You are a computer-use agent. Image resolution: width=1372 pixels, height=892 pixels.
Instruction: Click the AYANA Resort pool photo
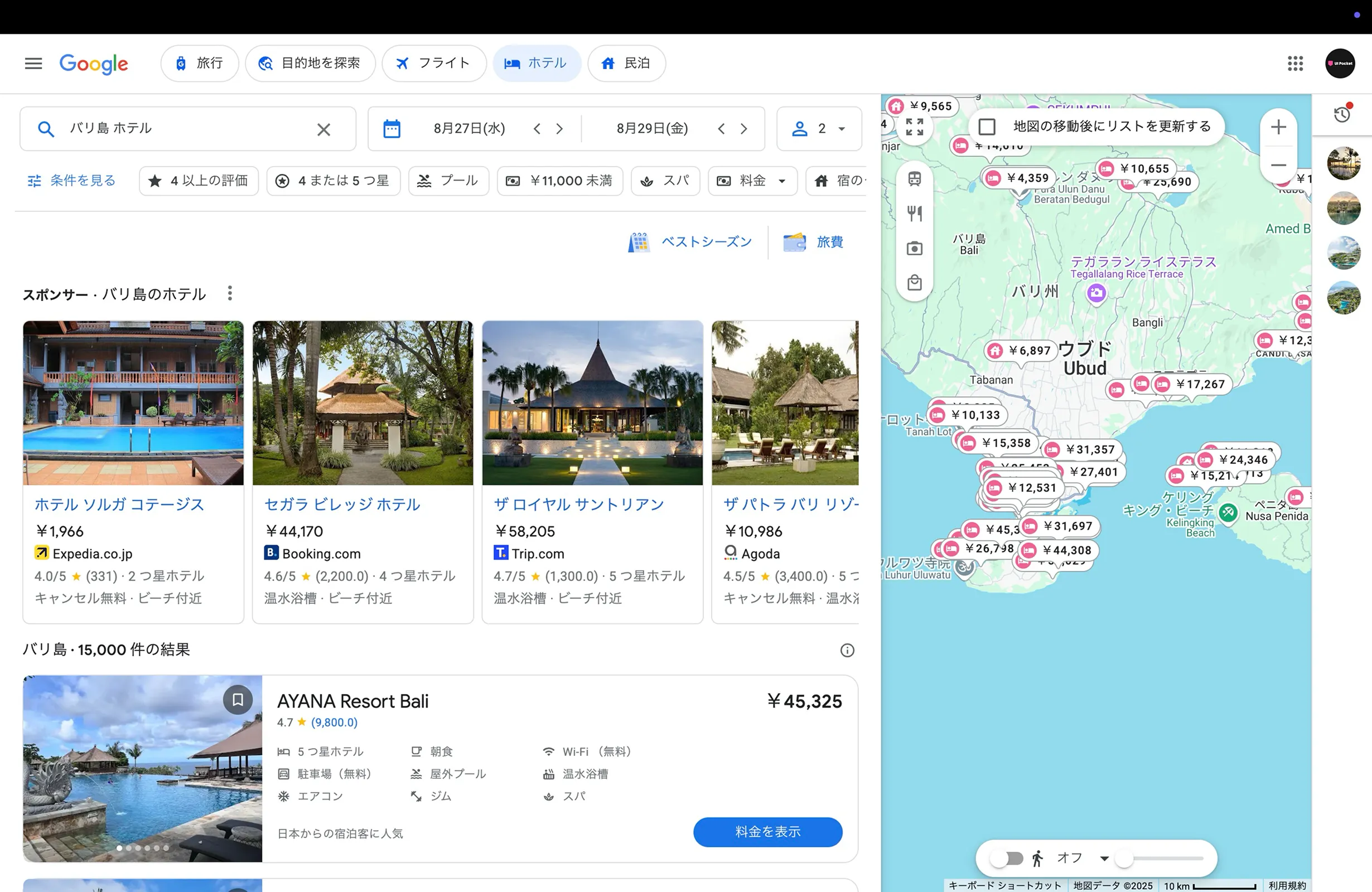142,769
